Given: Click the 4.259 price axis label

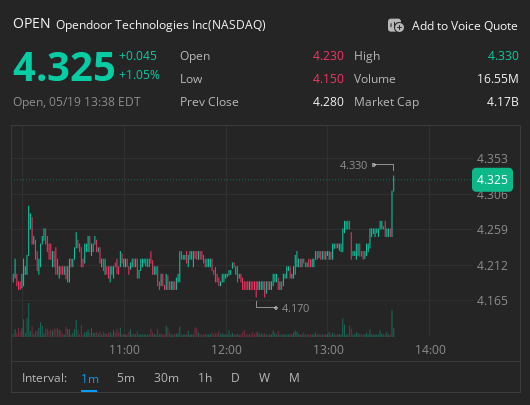Looking at the screenshot, I should tap(492, 230).
